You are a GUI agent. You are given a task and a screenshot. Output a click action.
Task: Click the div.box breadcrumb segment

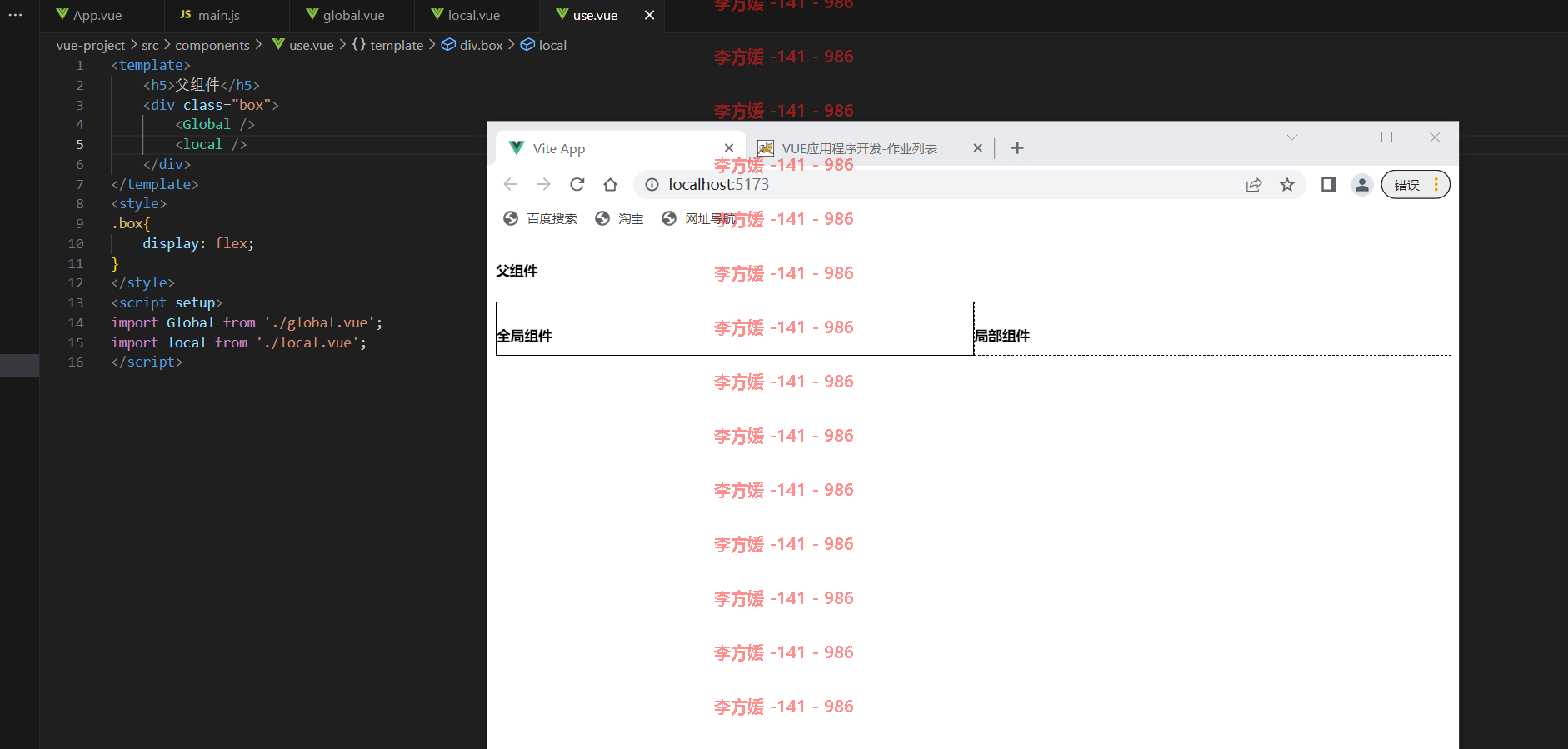point(472,45)
